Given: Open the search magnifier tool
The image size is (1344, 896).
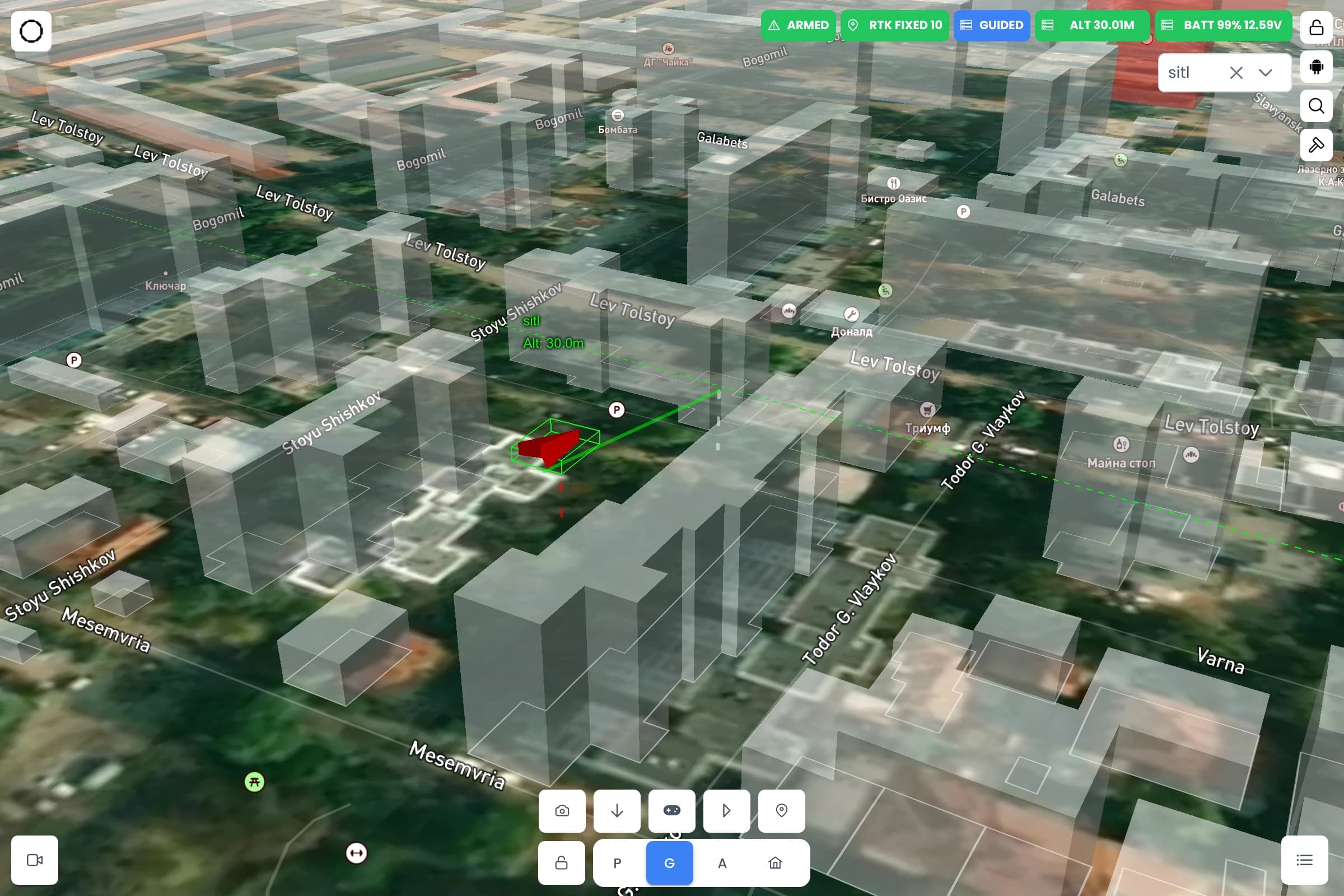Looking at the screenshot, I should (1316, 106).
